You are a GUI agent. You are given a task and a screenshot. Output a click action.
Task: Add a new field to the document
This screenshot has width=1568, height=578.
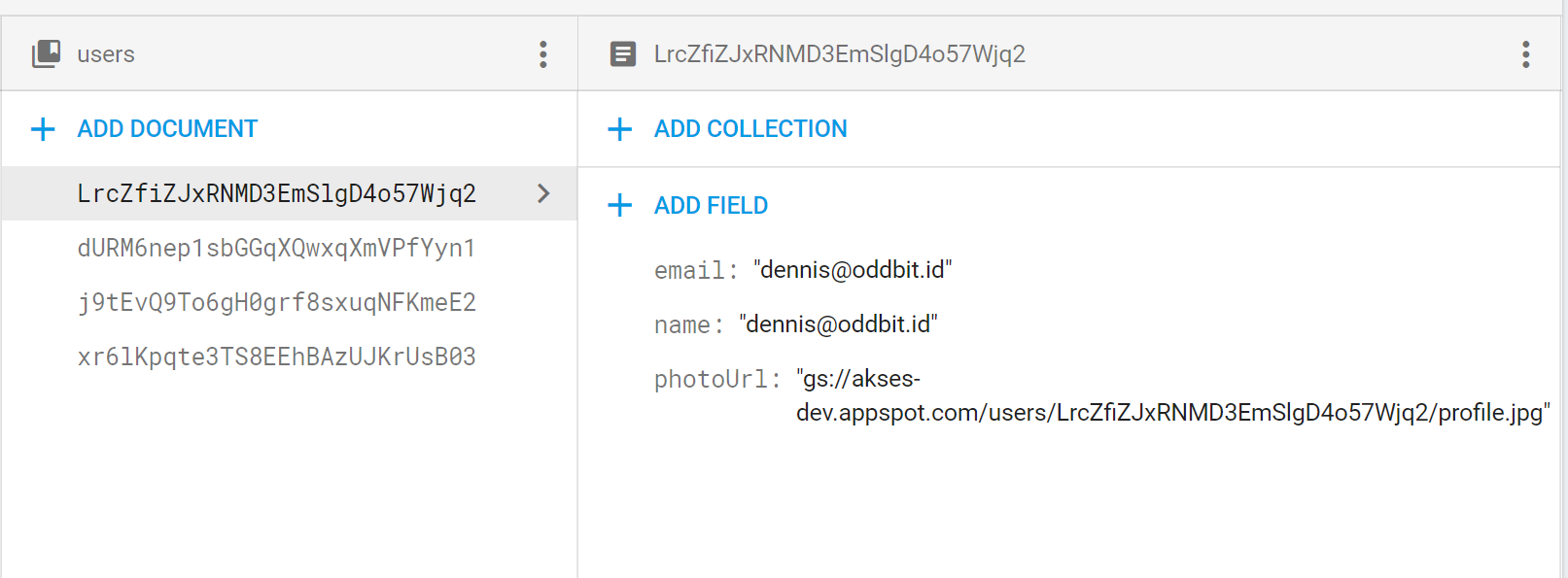pyautogui.click(x=688, y=205)
